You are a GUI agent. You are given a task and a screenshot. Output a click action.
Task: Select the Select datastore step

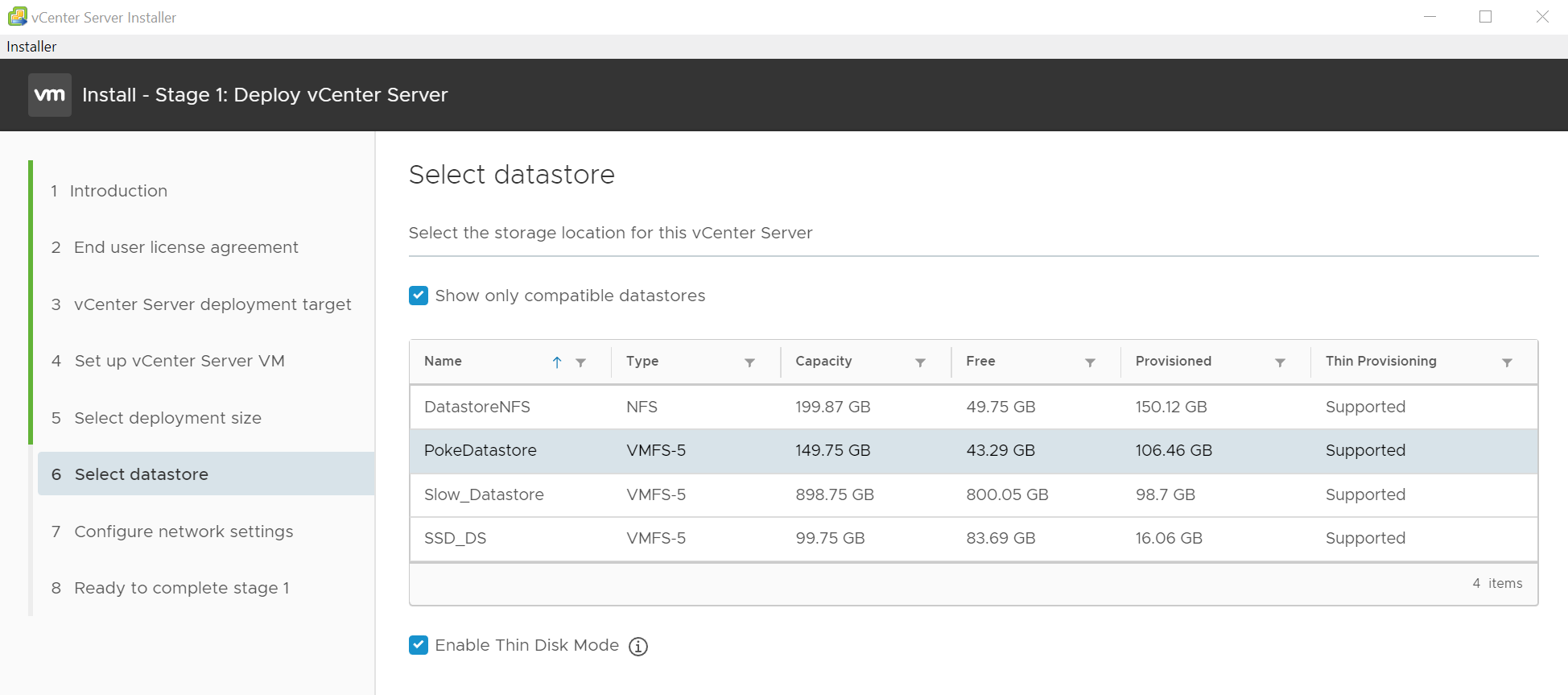coord(206,474)
